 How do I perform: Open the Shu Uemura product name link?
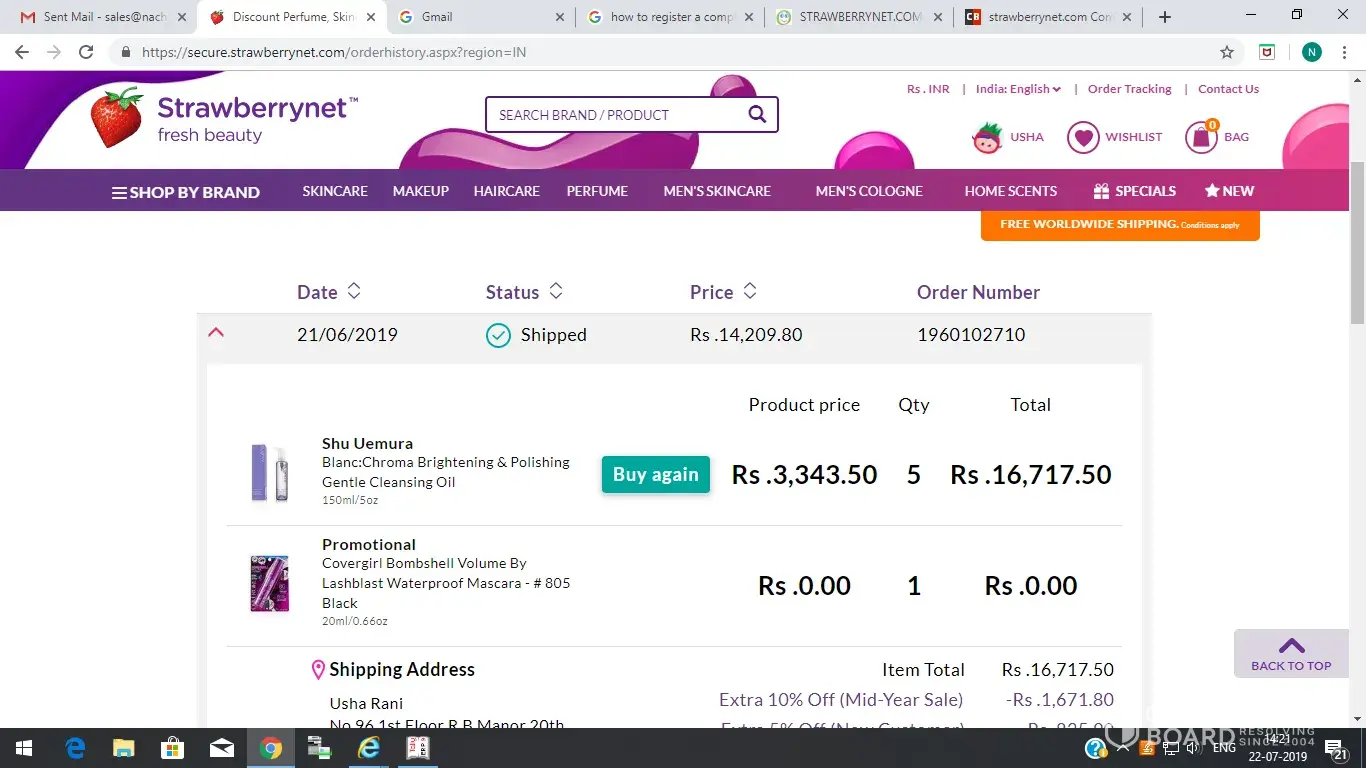[367, 443]
